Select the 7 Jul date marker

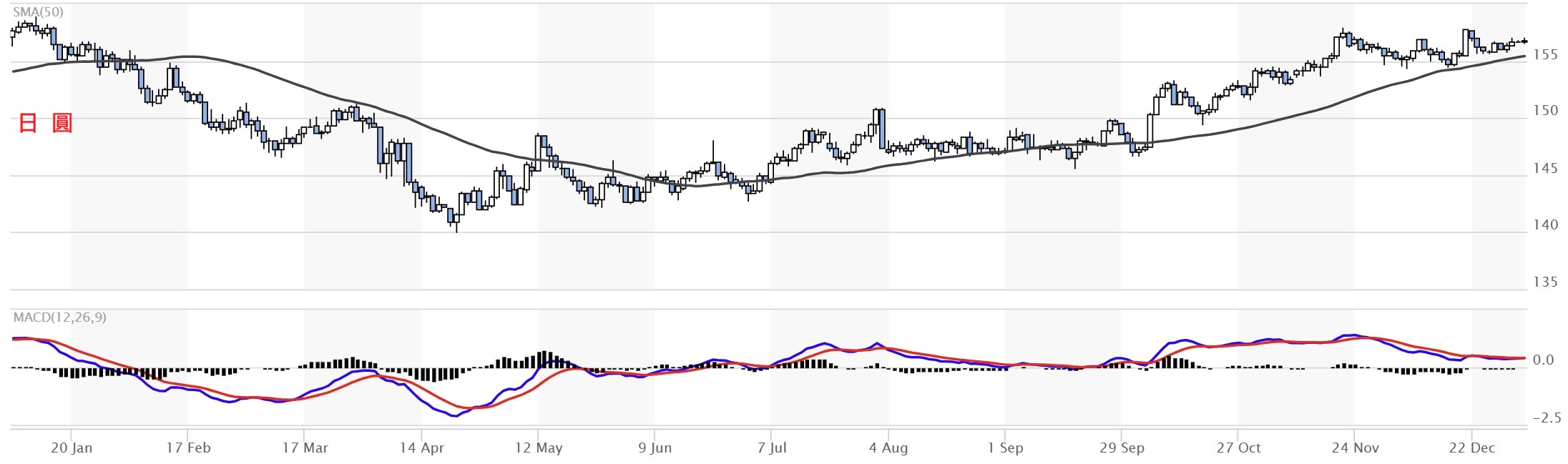[x=771, y=448]
